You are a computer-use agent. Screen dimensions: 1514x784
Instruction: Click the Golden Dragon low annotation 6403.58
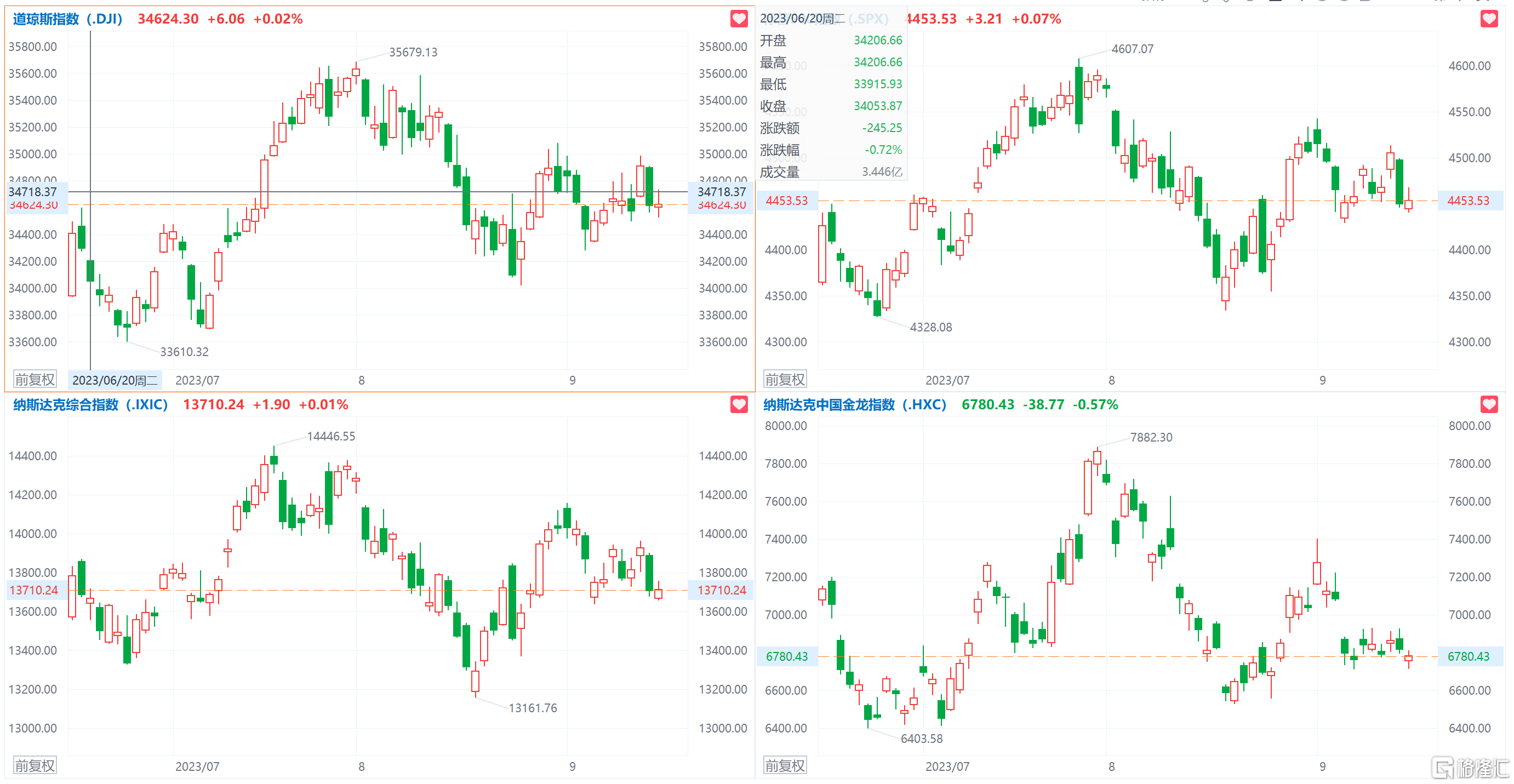click(x=922, y=739)
